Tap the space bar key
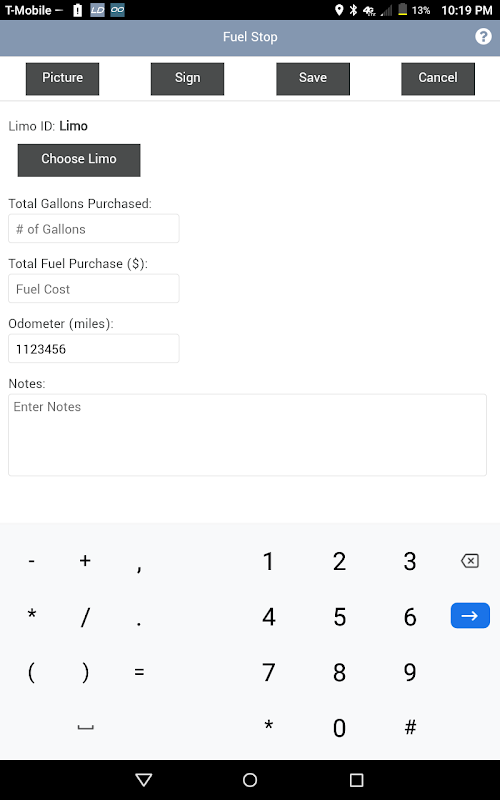Screen dimensions: 500x800 click(x=85, y=727)
